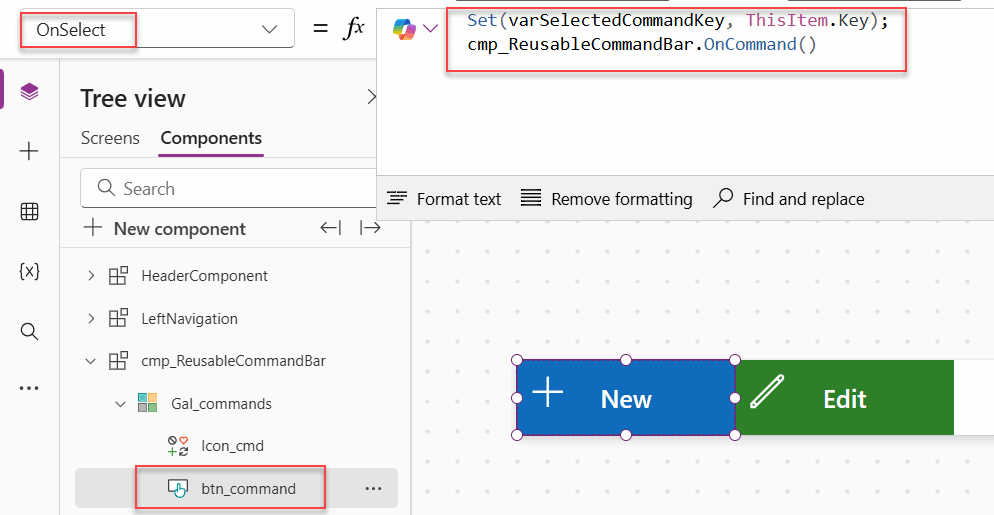994x515 pixels.
Task: Select cmp_ReusableCommandBar in the tree
Action: pyautogui.click(x=233, y=361)
